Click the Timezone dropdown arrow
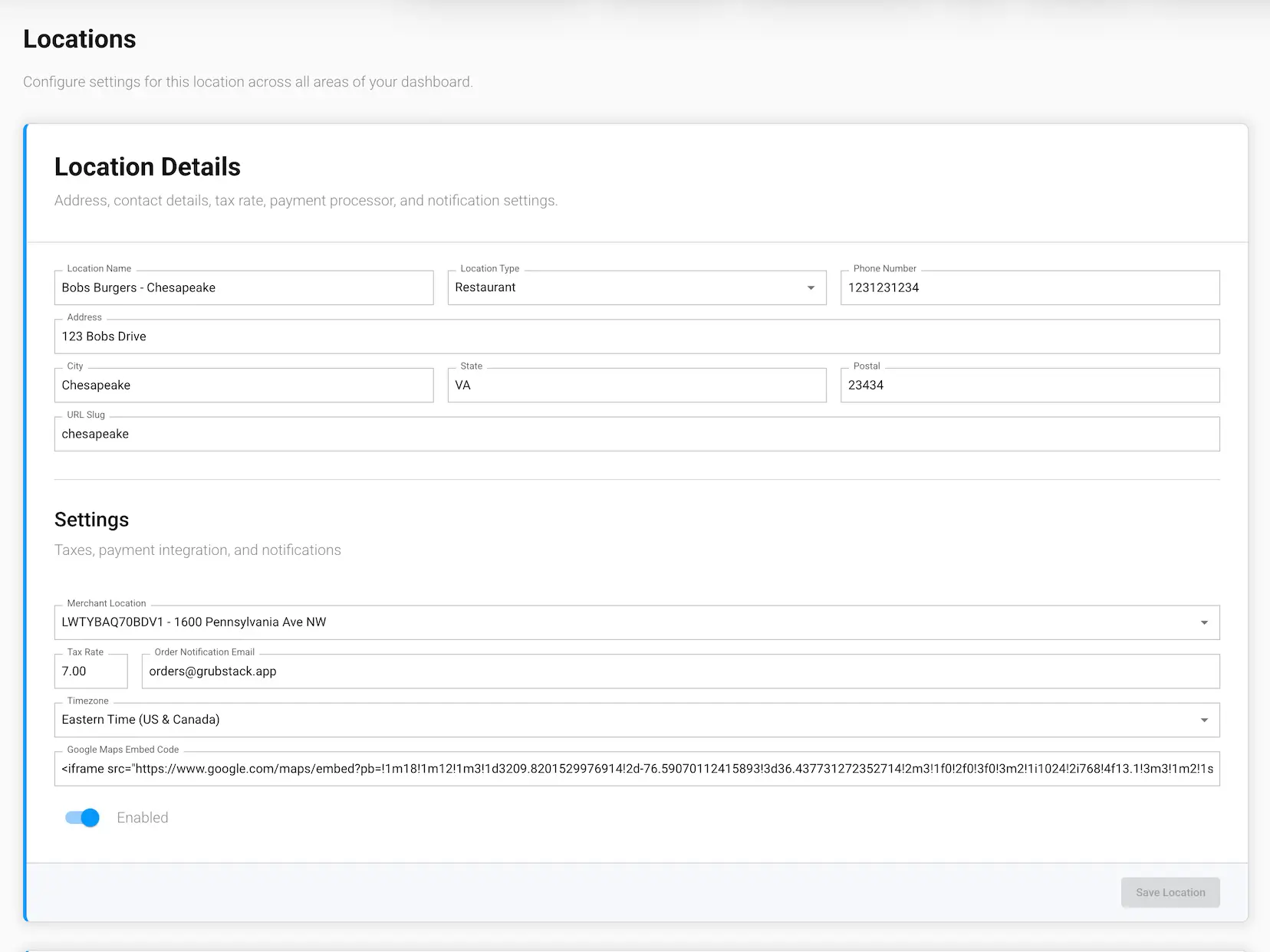The width and height of the screenshot is (1270, 952). click(1204, 720)
